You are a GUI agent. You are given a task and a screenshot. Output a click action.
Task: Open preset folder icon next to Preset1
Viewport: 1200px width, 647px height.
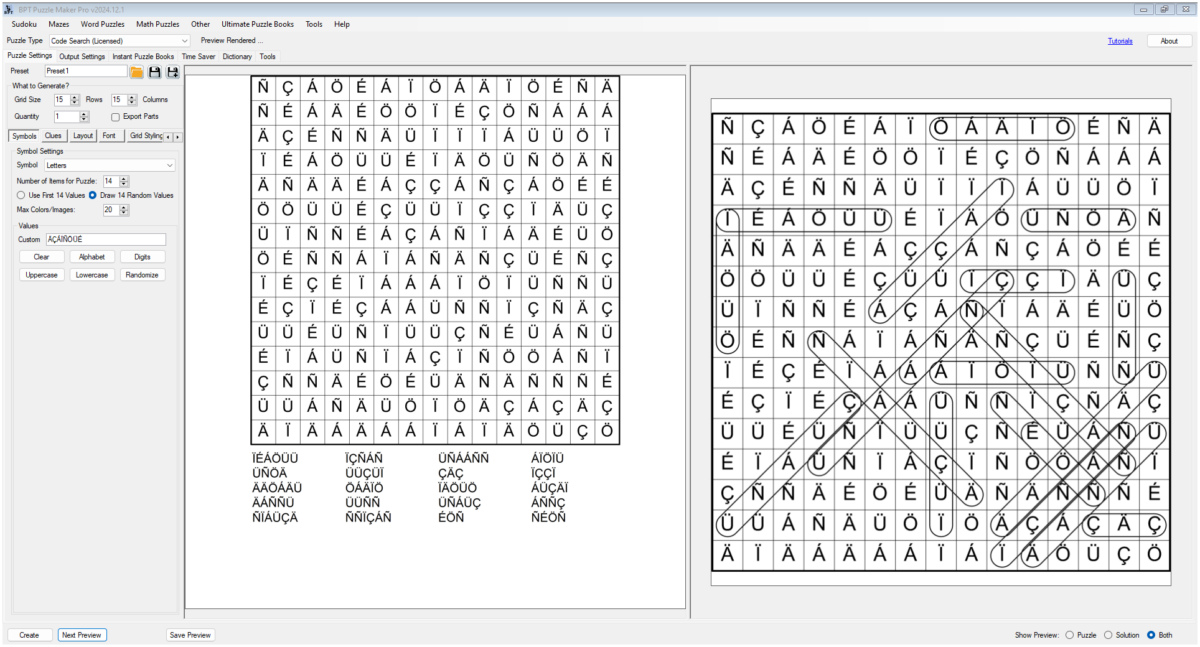pyautogui.click(x=137, y=72)
